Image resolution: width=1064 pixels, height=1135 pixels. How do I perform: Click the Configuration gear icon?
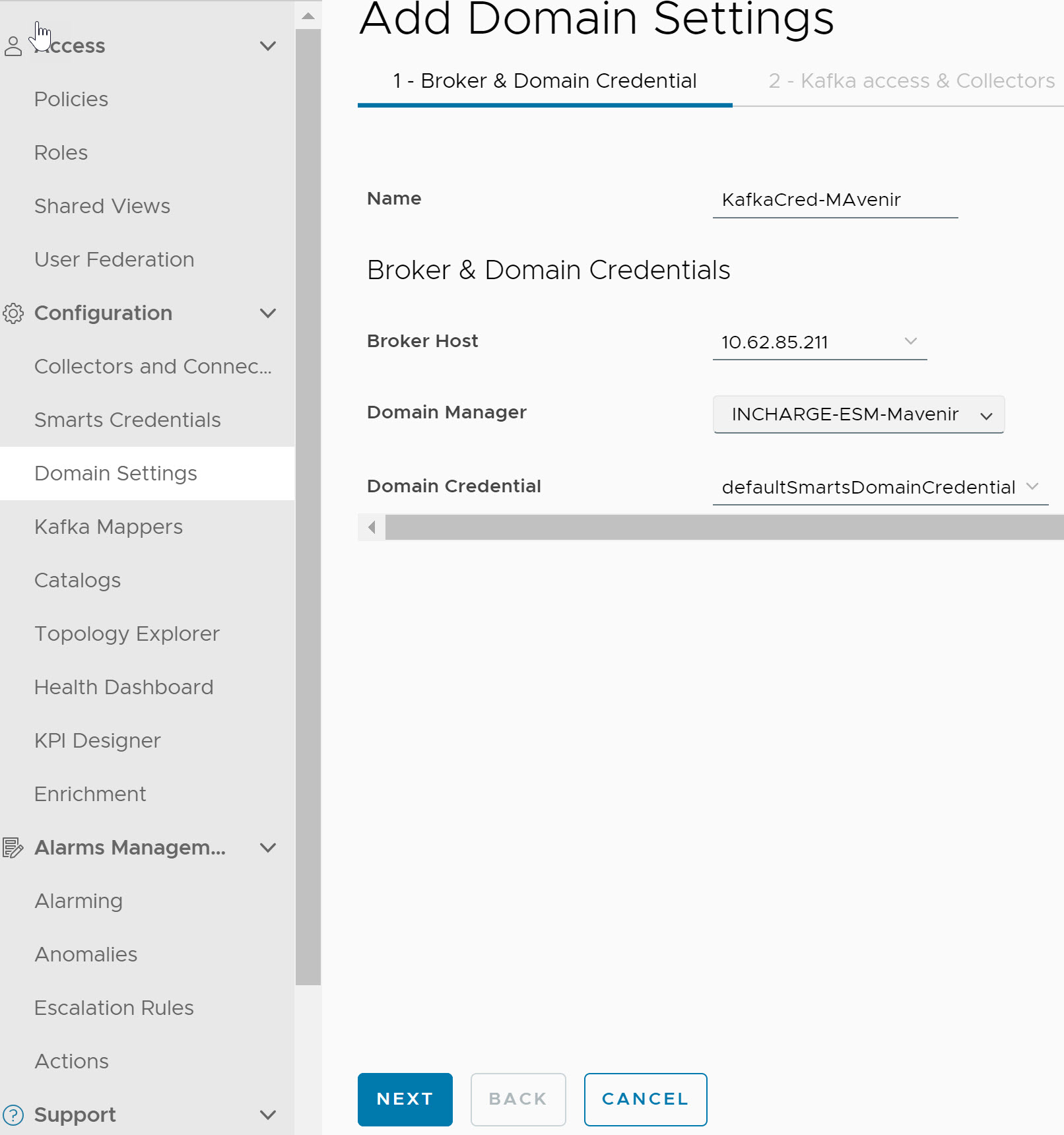coord(13,313)
